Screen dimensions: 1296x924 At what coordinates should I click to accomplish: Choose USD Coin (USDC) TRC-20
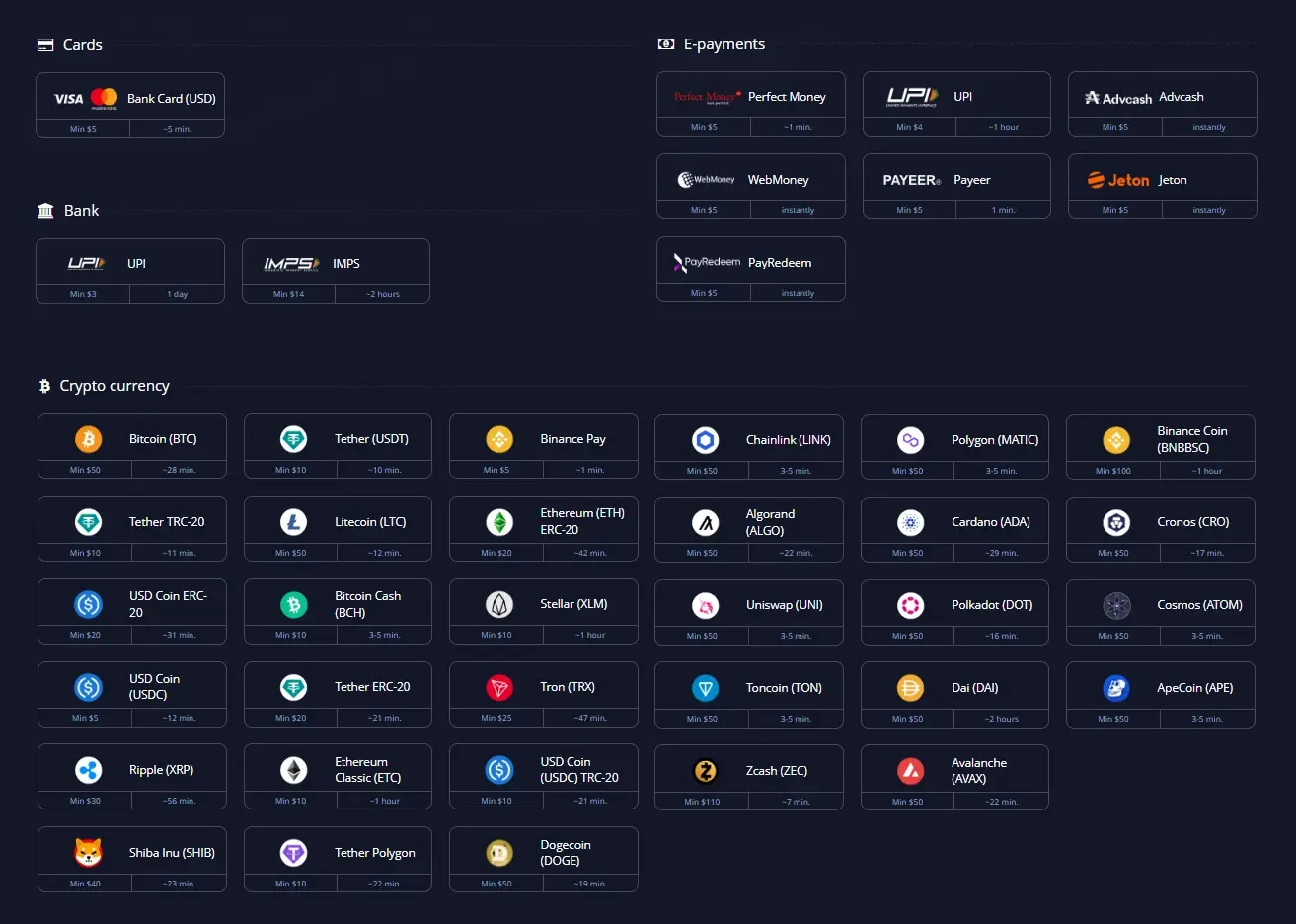pyautogui.click(x=544, y=777)
